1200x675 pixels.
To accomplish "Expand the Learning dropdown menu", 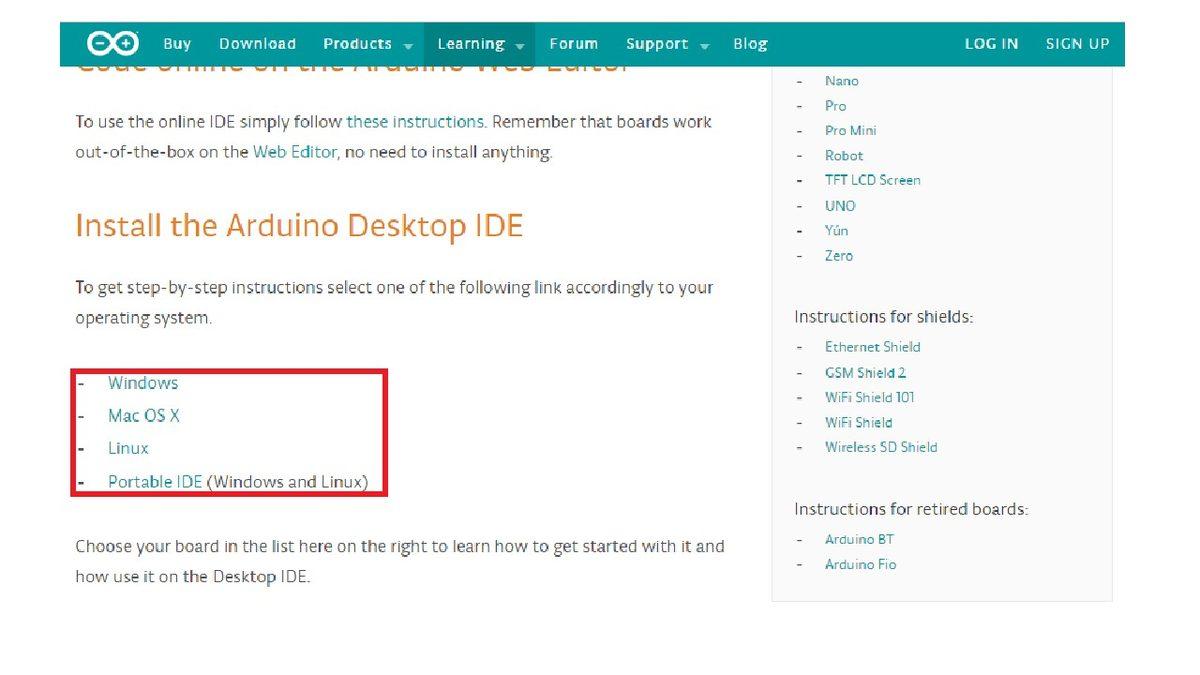I will [470, 43].
